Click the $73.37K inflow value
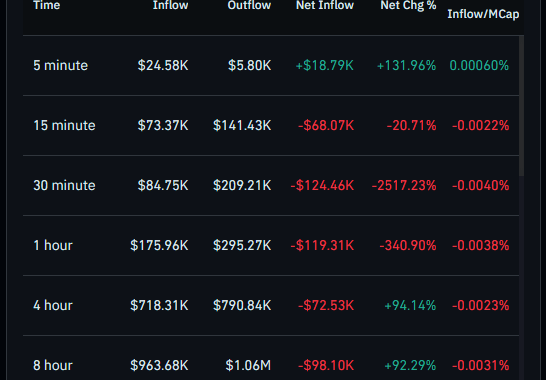Screen dimensions: 546x380 click(x=163, y=125)
